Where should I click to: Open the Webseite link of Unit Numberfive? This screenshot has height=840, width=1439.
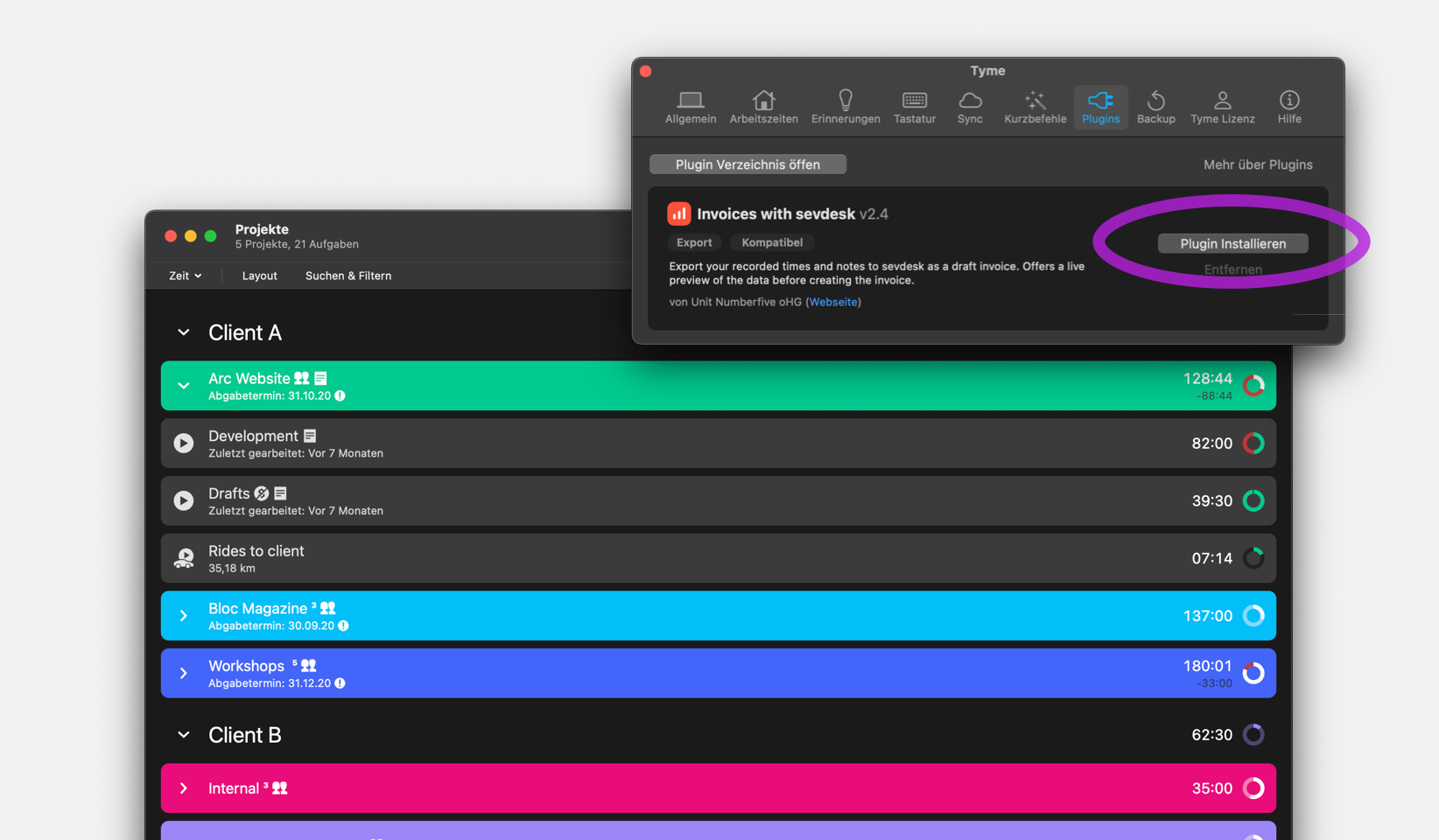click(833, 302)
